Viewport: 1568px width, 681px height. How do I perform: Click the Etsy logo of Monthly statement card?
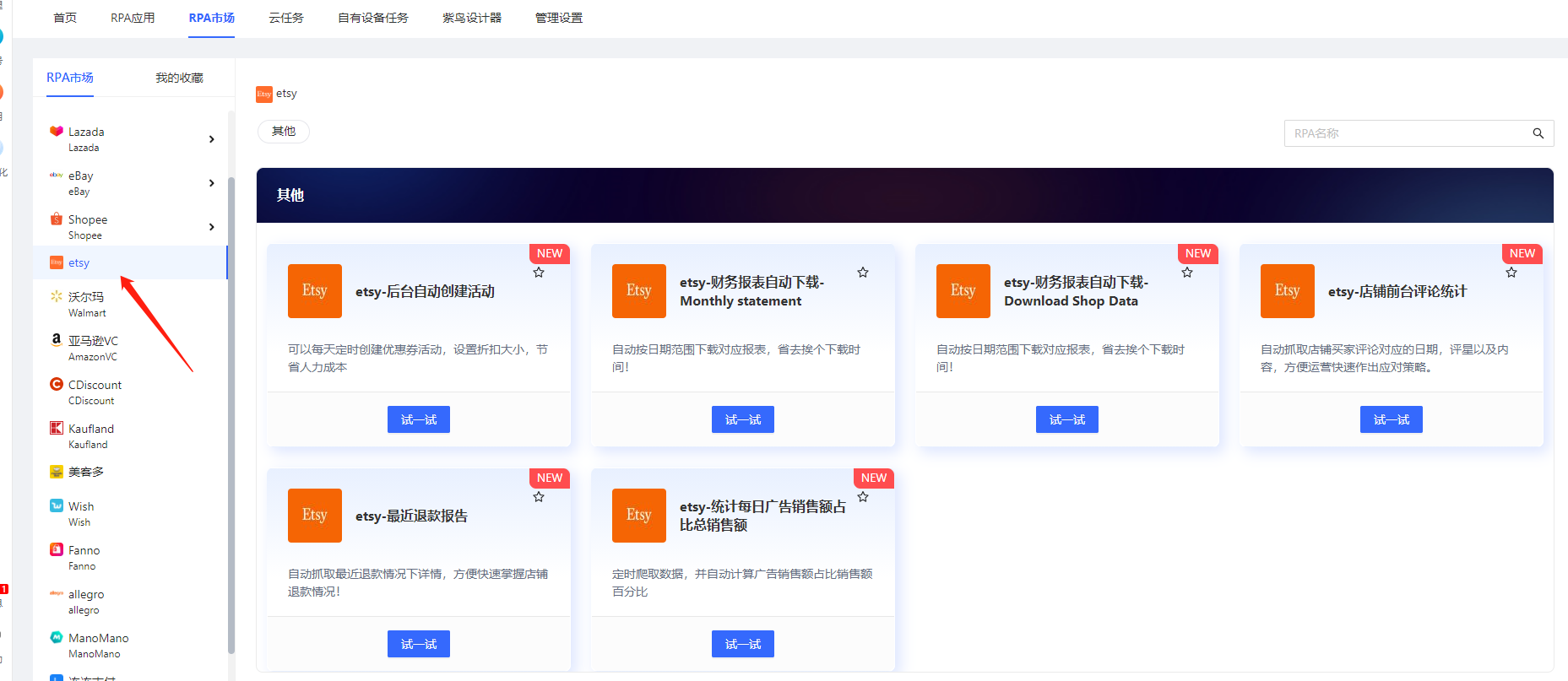(639, 291)
